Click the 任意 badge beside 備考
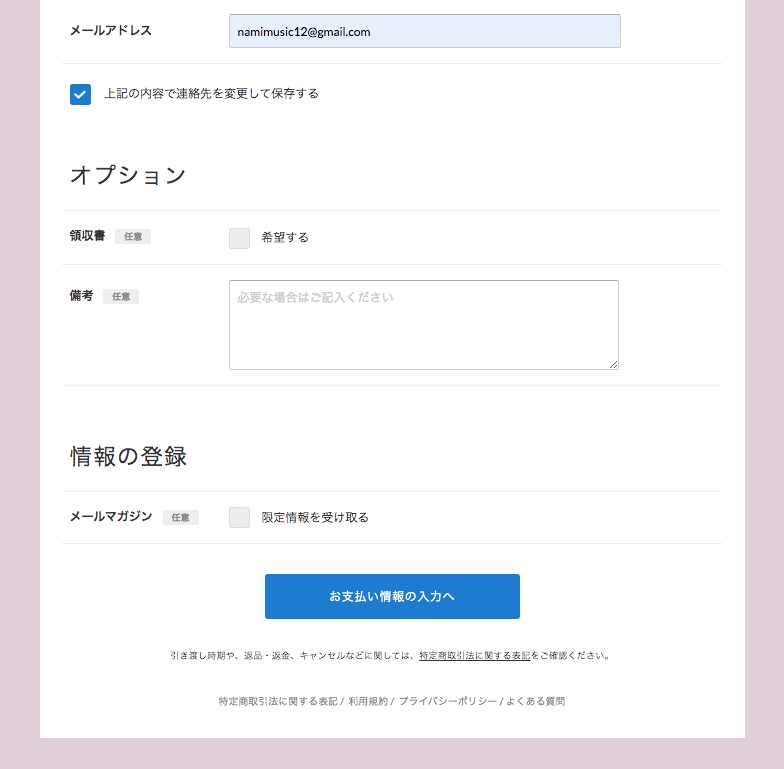This screenshot has width=784, height=769. (x=121, y=297)
